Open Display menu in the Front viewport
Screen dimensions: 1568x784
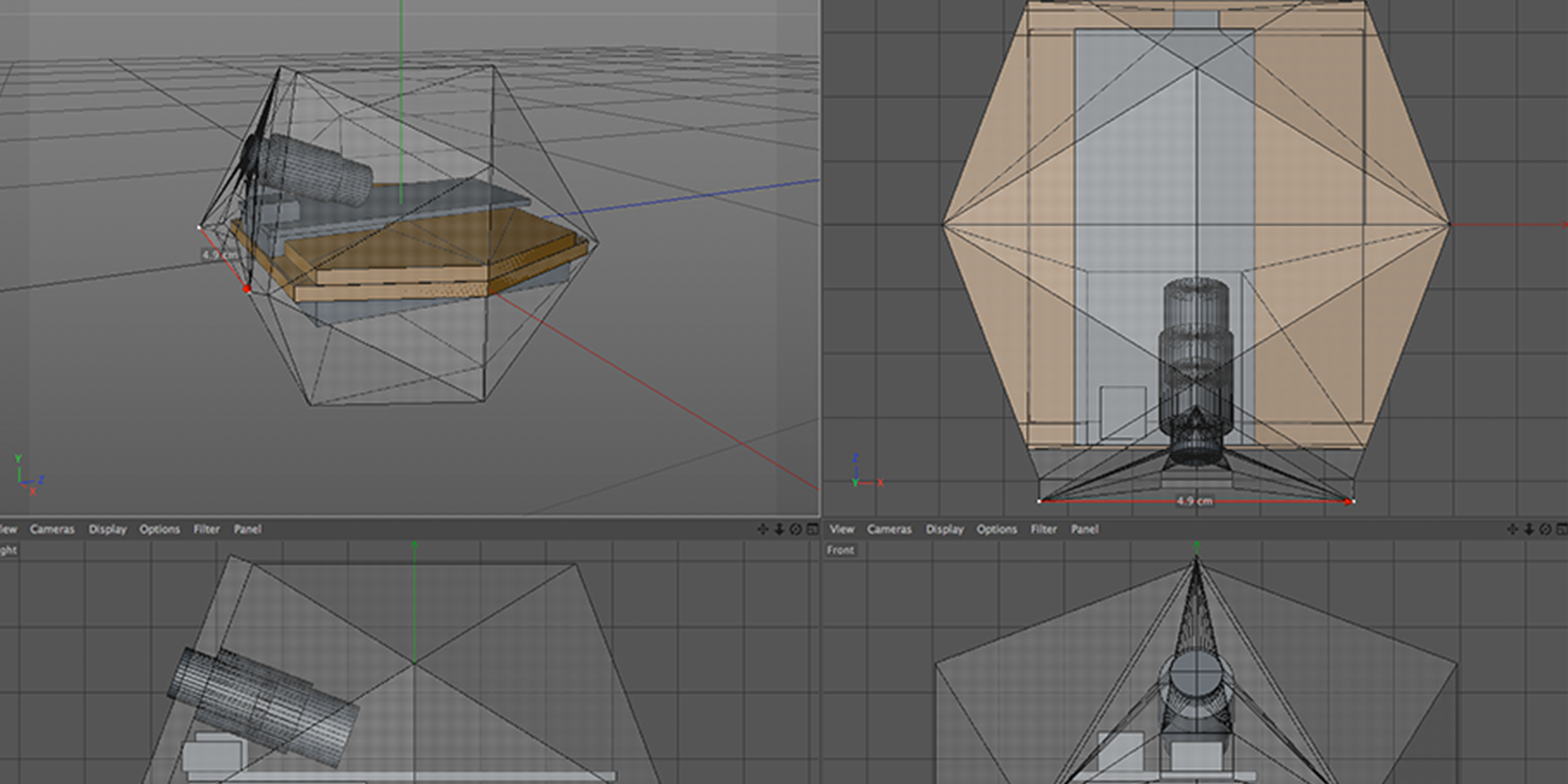pos(944,529)
